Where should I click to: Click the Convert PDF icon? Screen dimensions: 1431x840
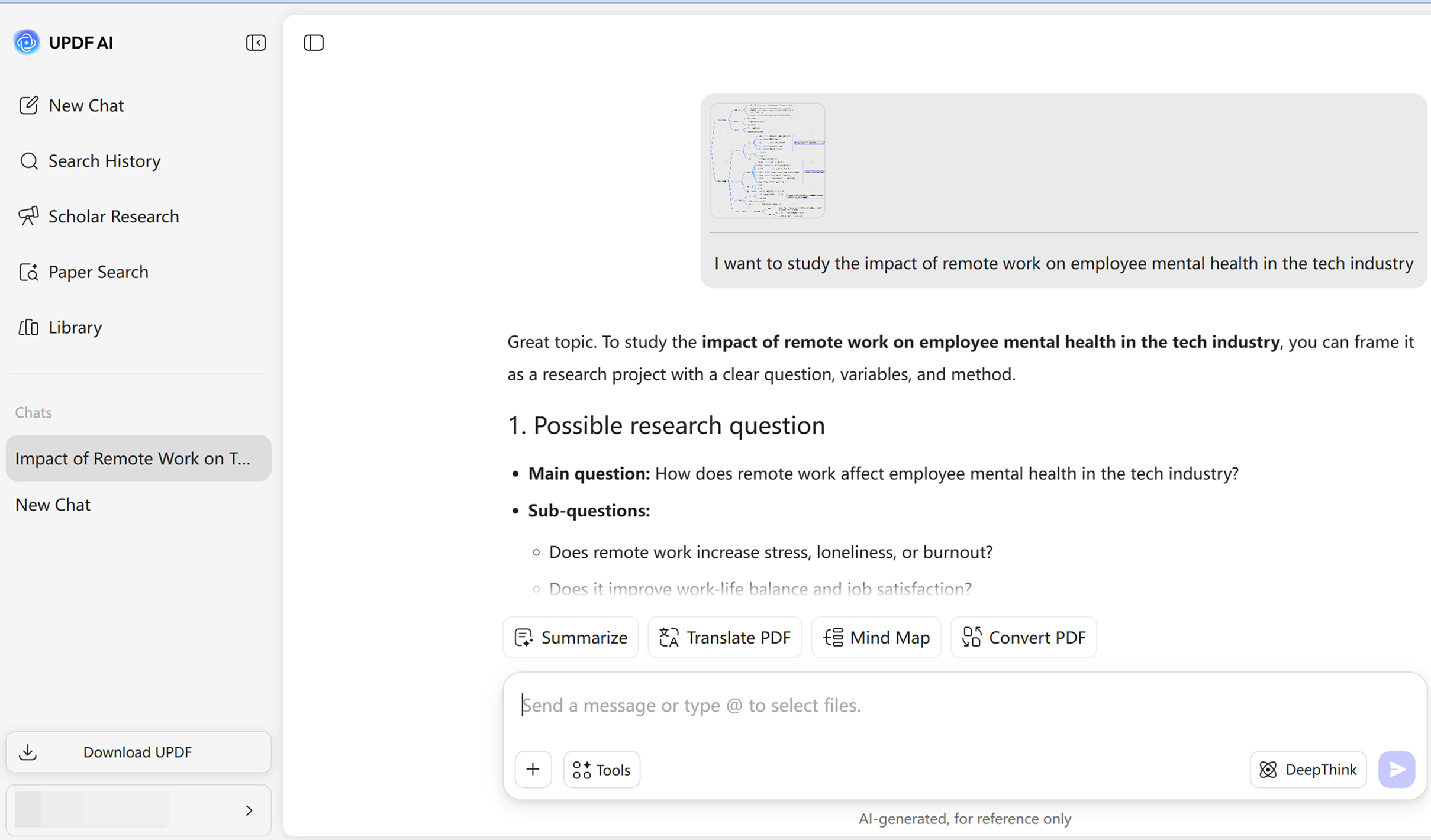[x=972, y=637]
